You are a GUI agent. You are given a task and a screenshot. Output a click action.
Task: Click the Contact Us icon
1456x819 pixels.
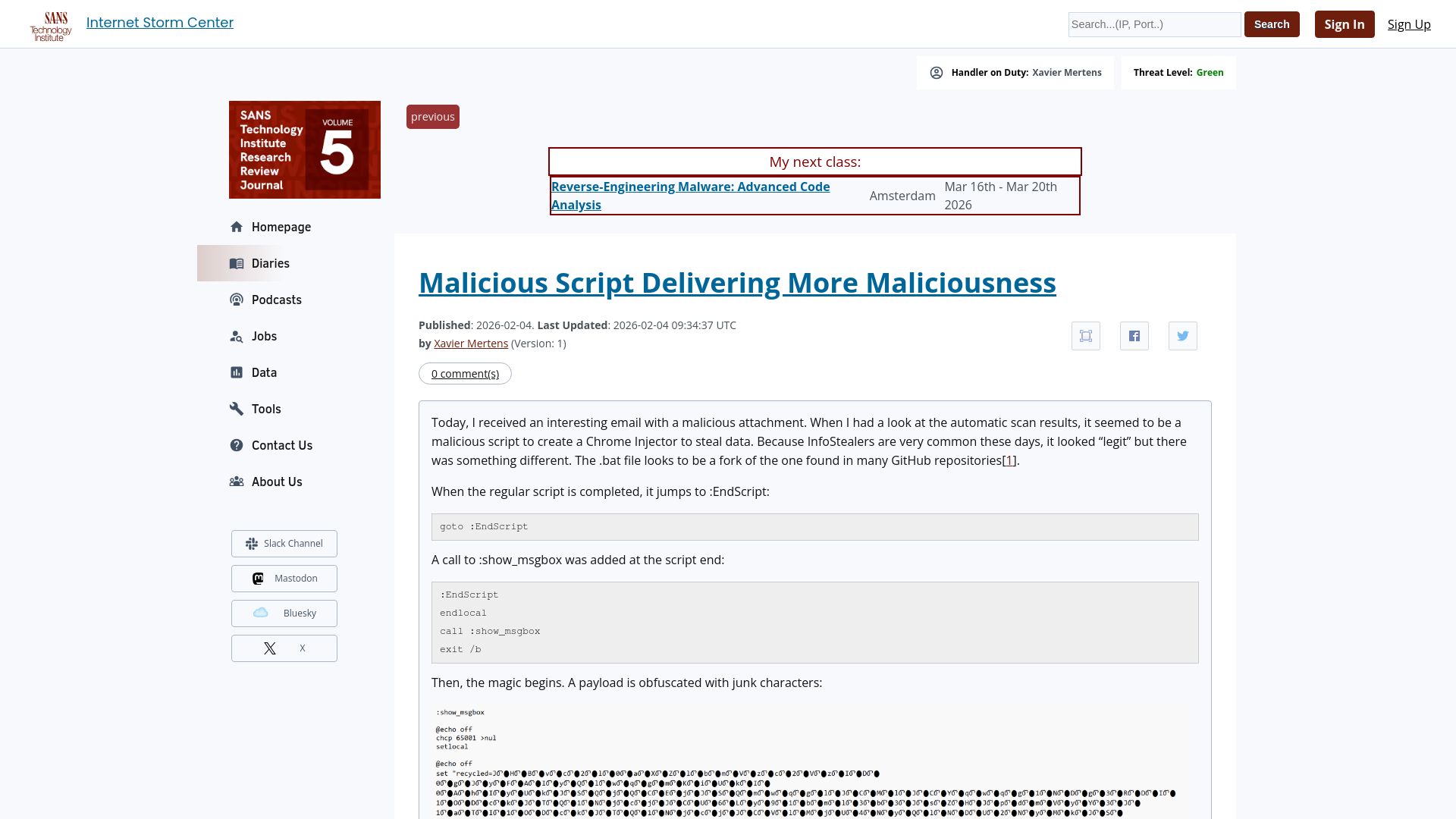237,445
